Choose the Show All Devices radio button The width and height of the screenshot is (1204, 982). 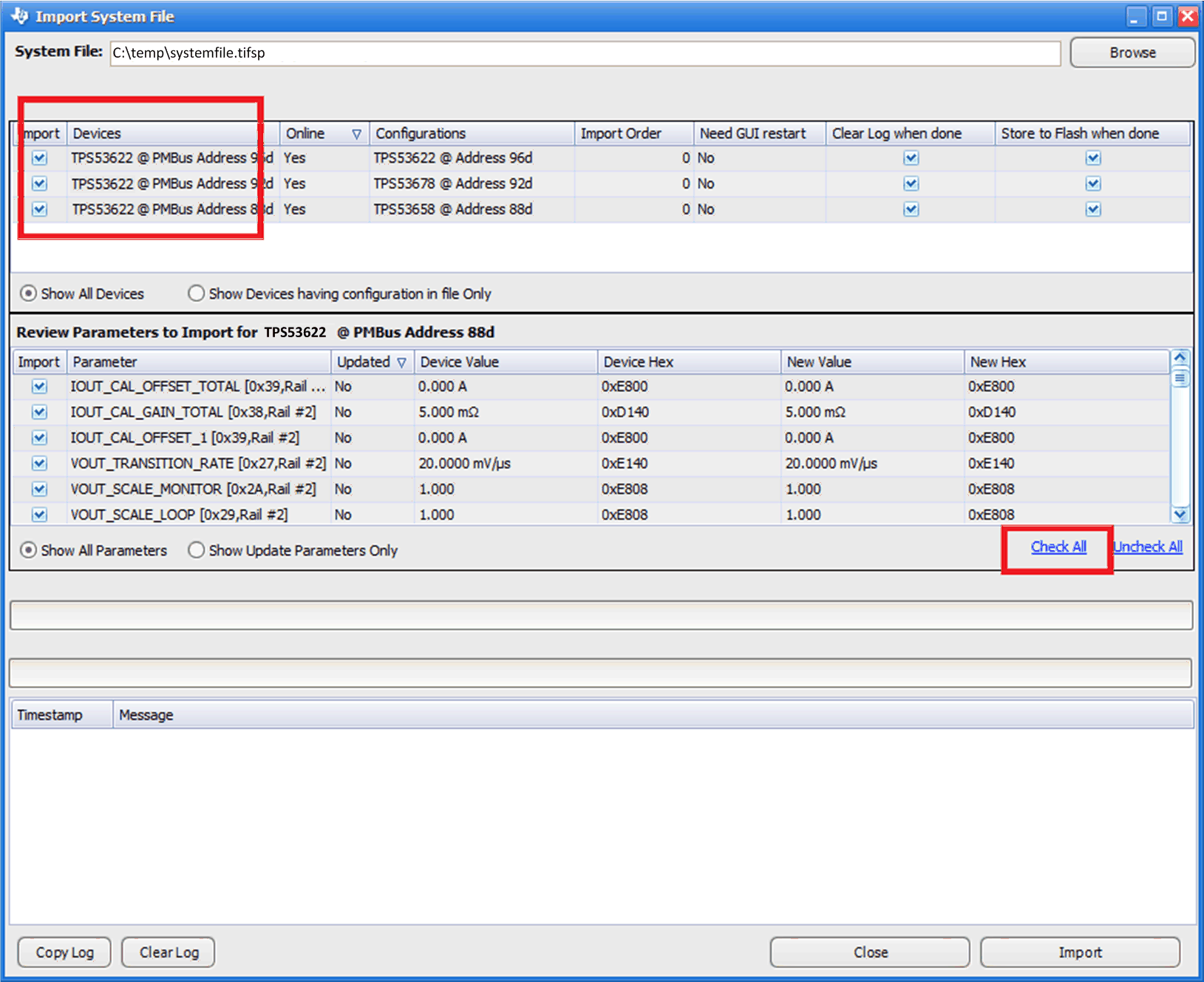point(28,294)
